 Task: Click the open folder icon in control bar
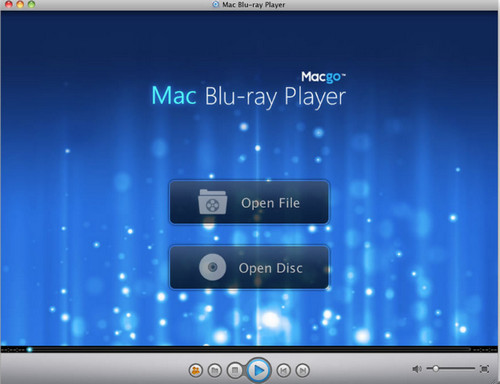[x=215, y=370]
